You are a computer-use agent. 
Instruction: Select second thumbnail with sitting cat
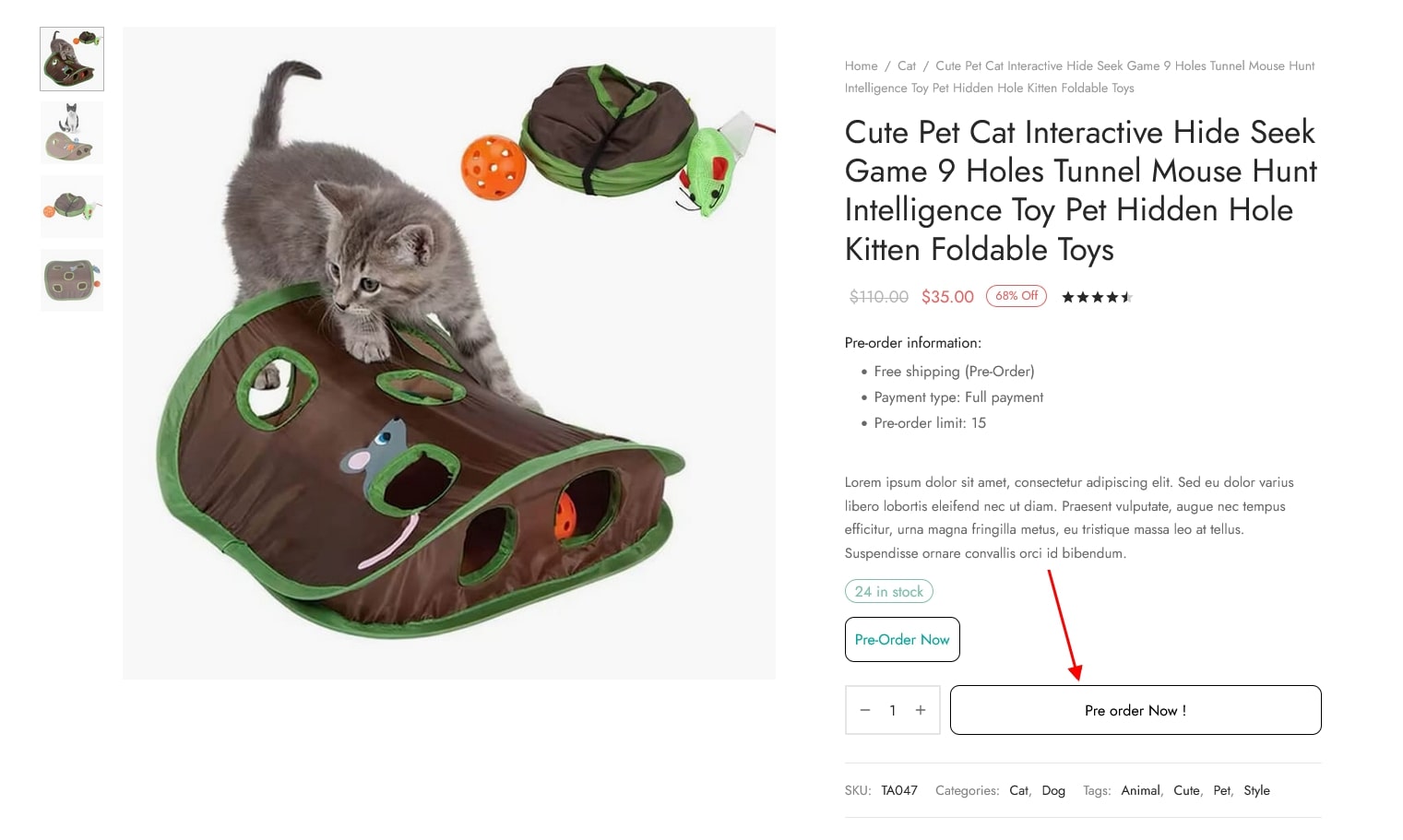pos(72,133)
